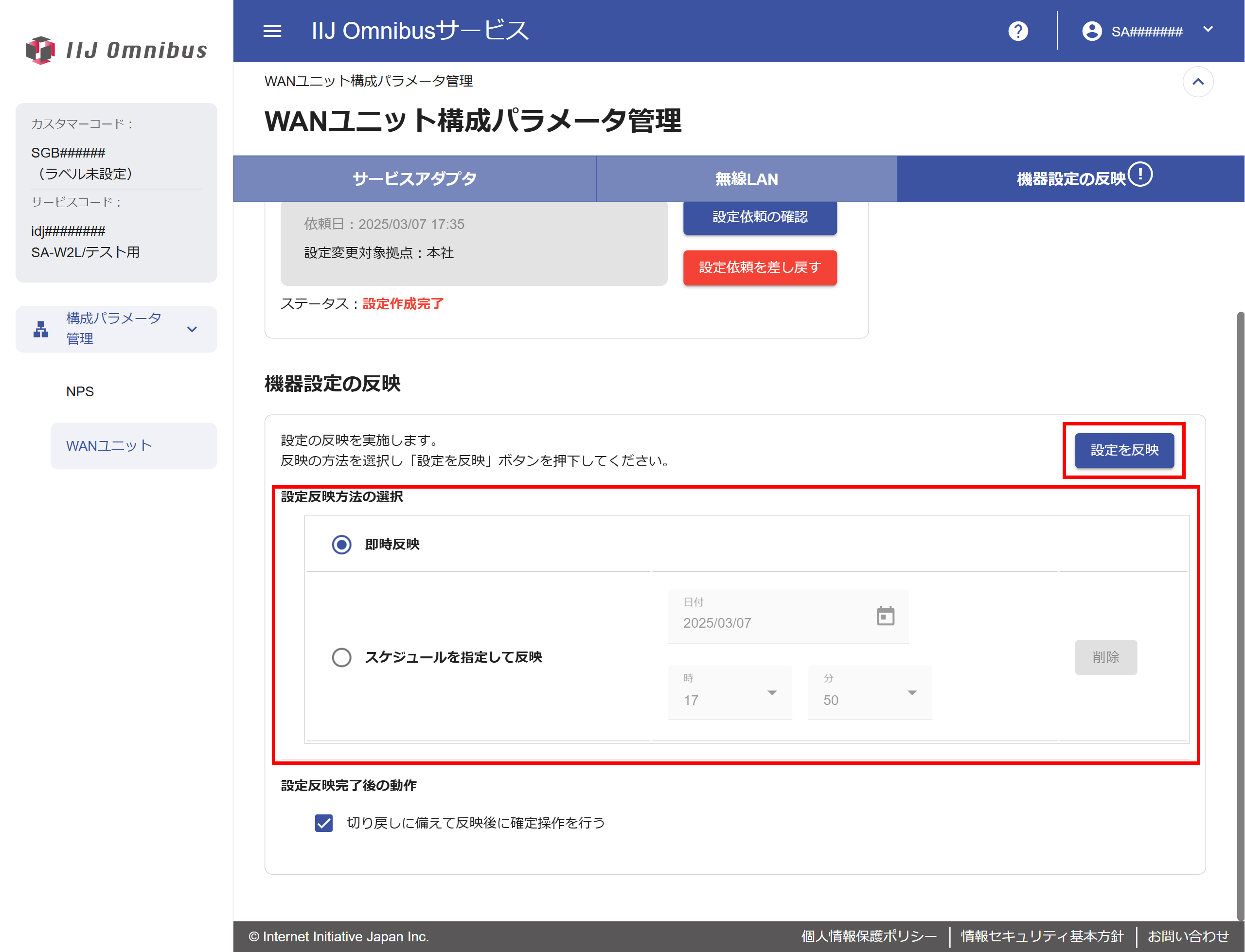Open the hamburger menu icon

[272, 31]
